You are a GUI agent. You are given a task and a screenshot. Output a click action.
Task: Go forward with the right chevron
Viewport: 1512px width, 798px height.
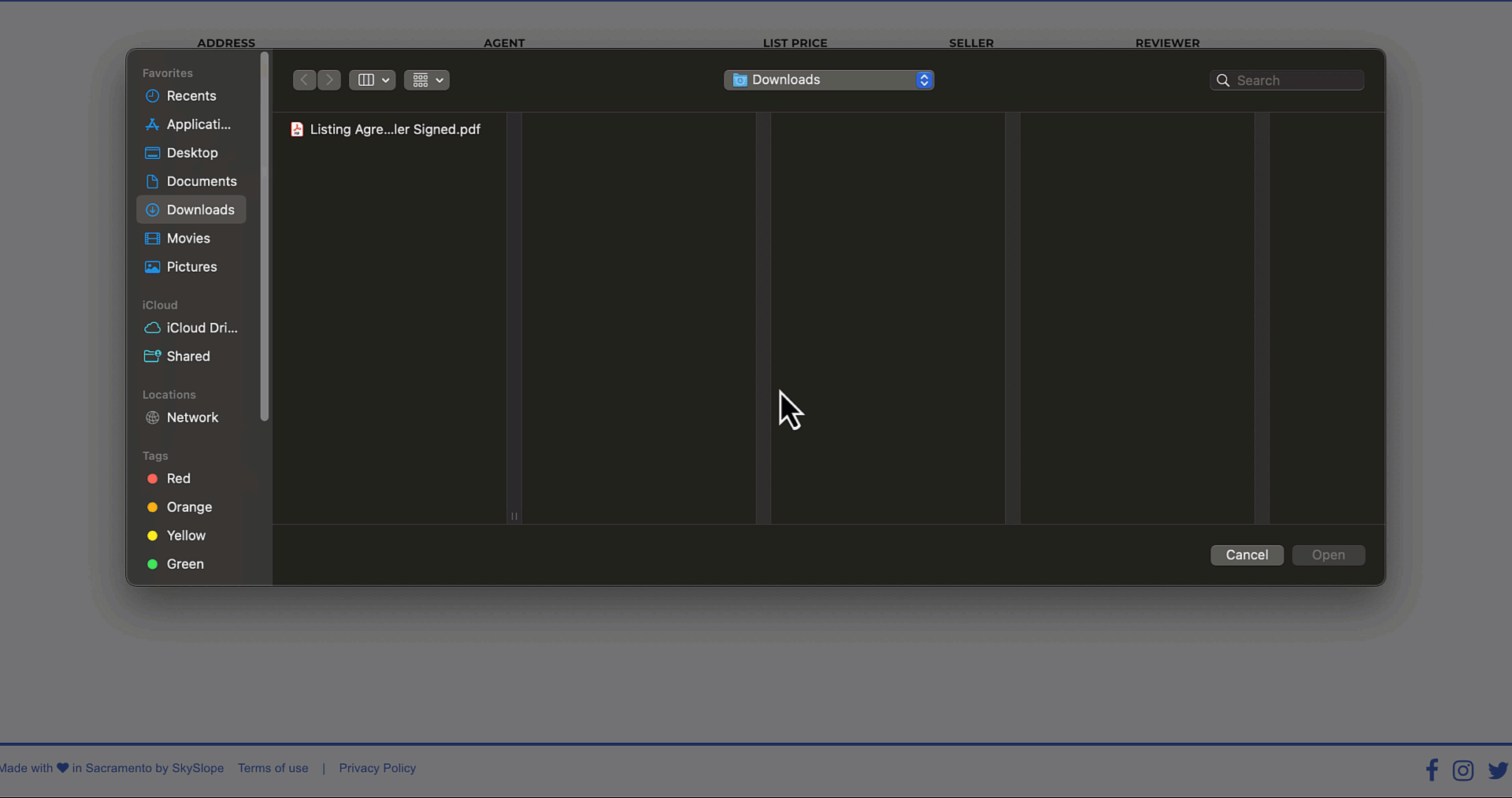click(329, 80)
